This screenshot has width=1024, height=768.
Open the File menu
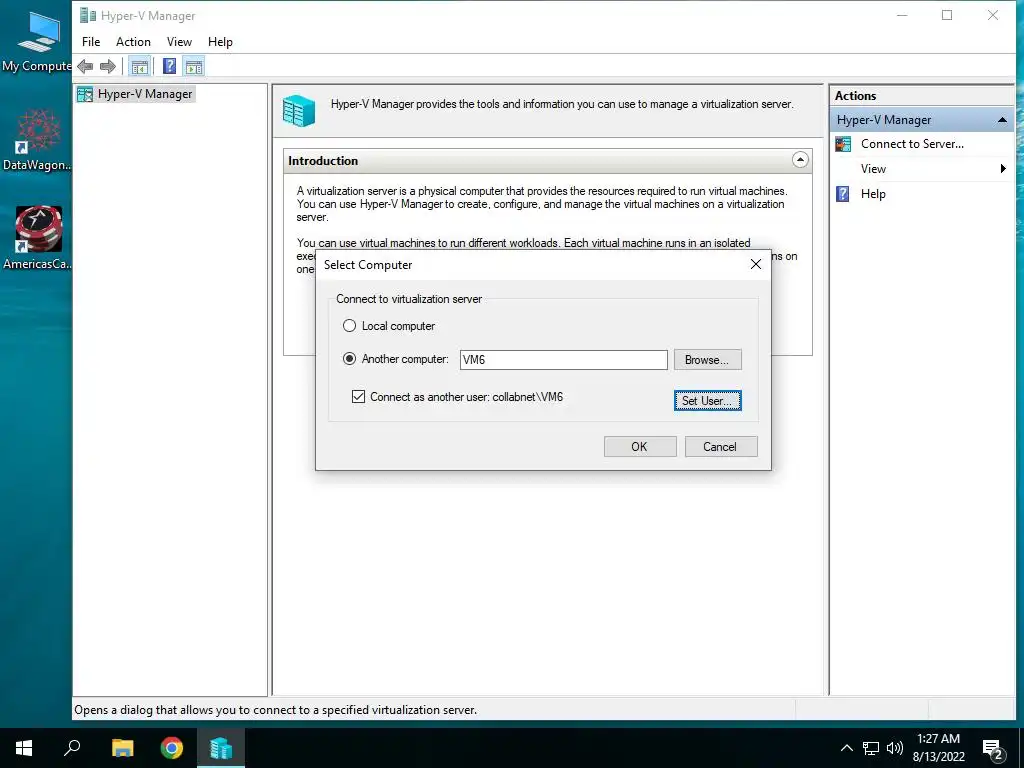[91, 42]
